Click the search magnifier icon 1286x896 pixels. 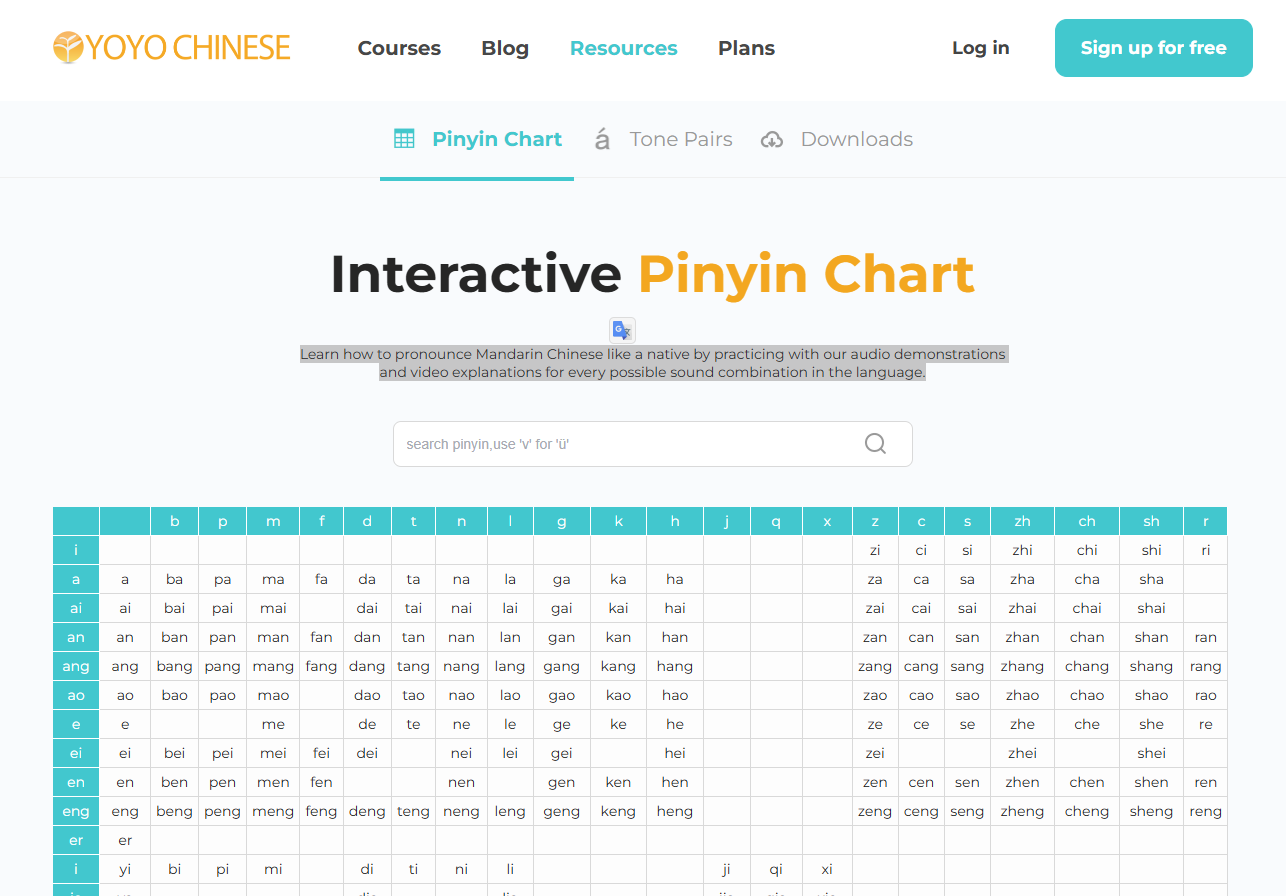click(875, 444)
